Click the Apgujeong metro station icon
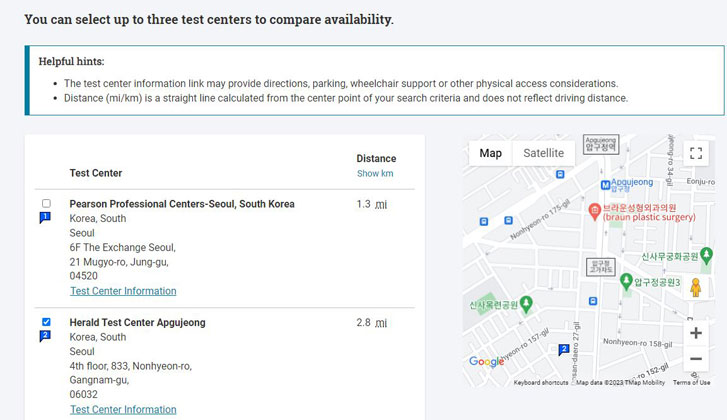Viewport: 727px width, 420px height. tap(605, 185)
